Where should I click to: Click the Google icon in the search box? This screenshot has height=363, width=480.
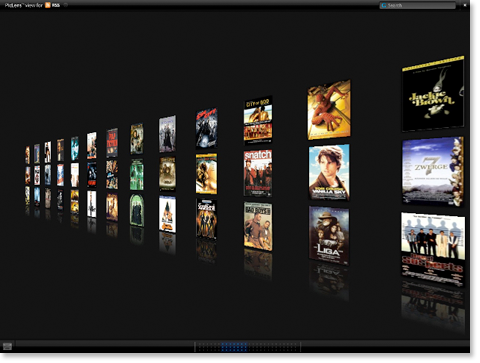(x=384, y=5)
